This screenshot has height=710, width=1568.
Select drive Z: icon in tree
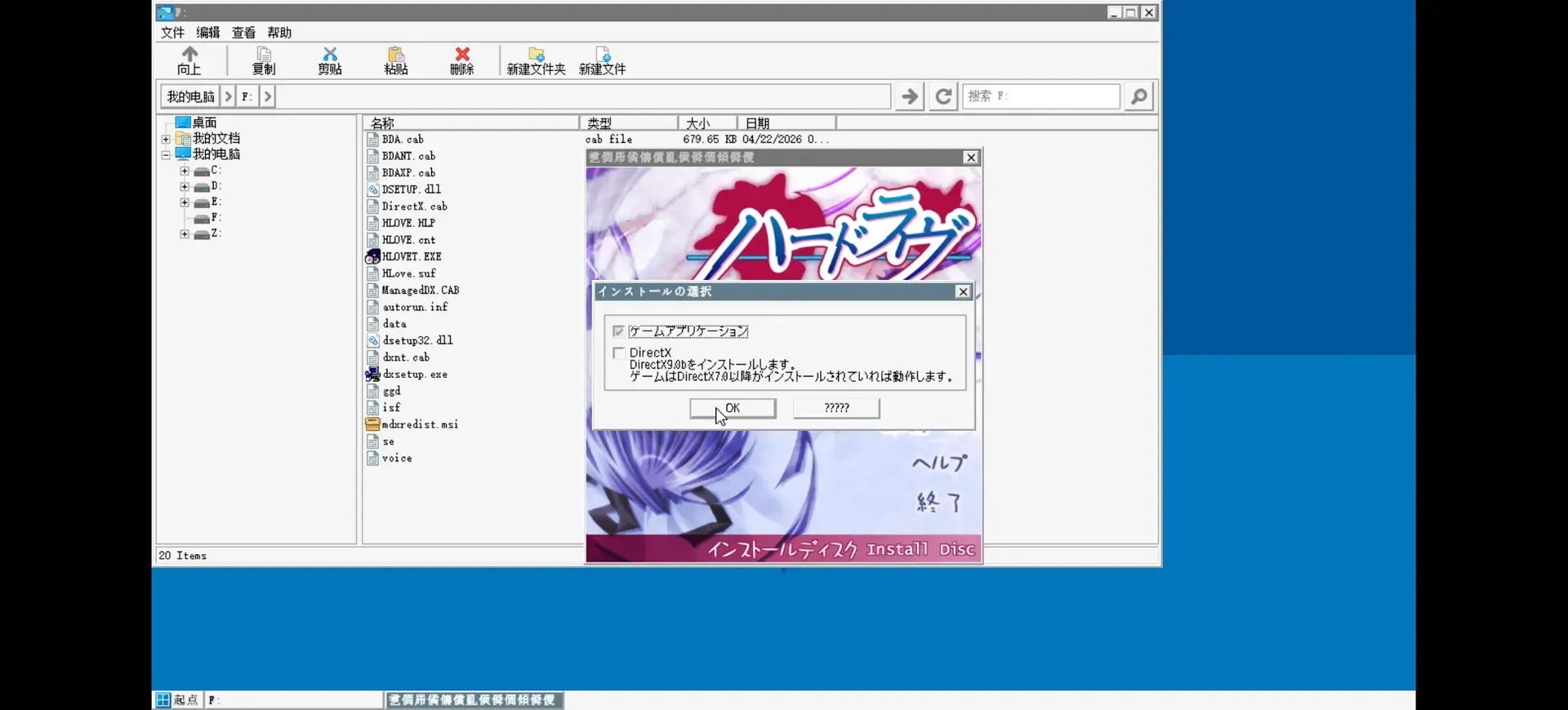tap(202, 234)
